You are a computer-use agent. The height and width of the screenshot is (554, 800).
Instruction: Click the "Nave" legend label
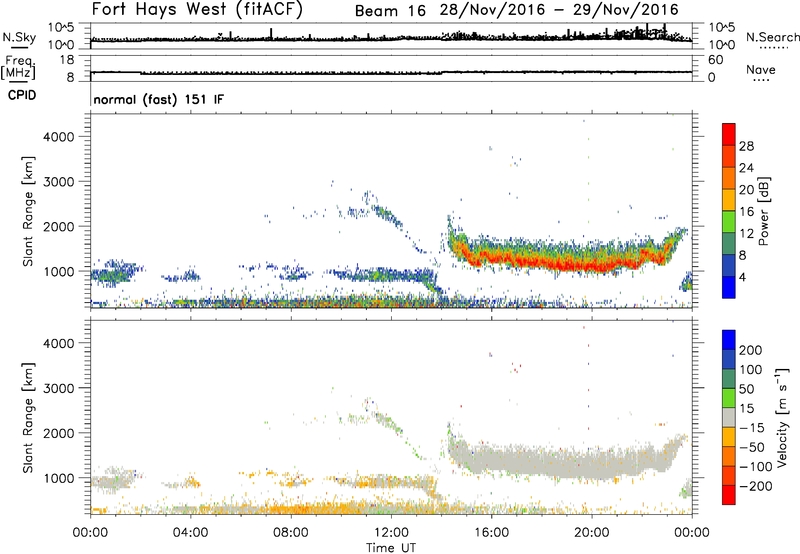[x=761, y=70]
